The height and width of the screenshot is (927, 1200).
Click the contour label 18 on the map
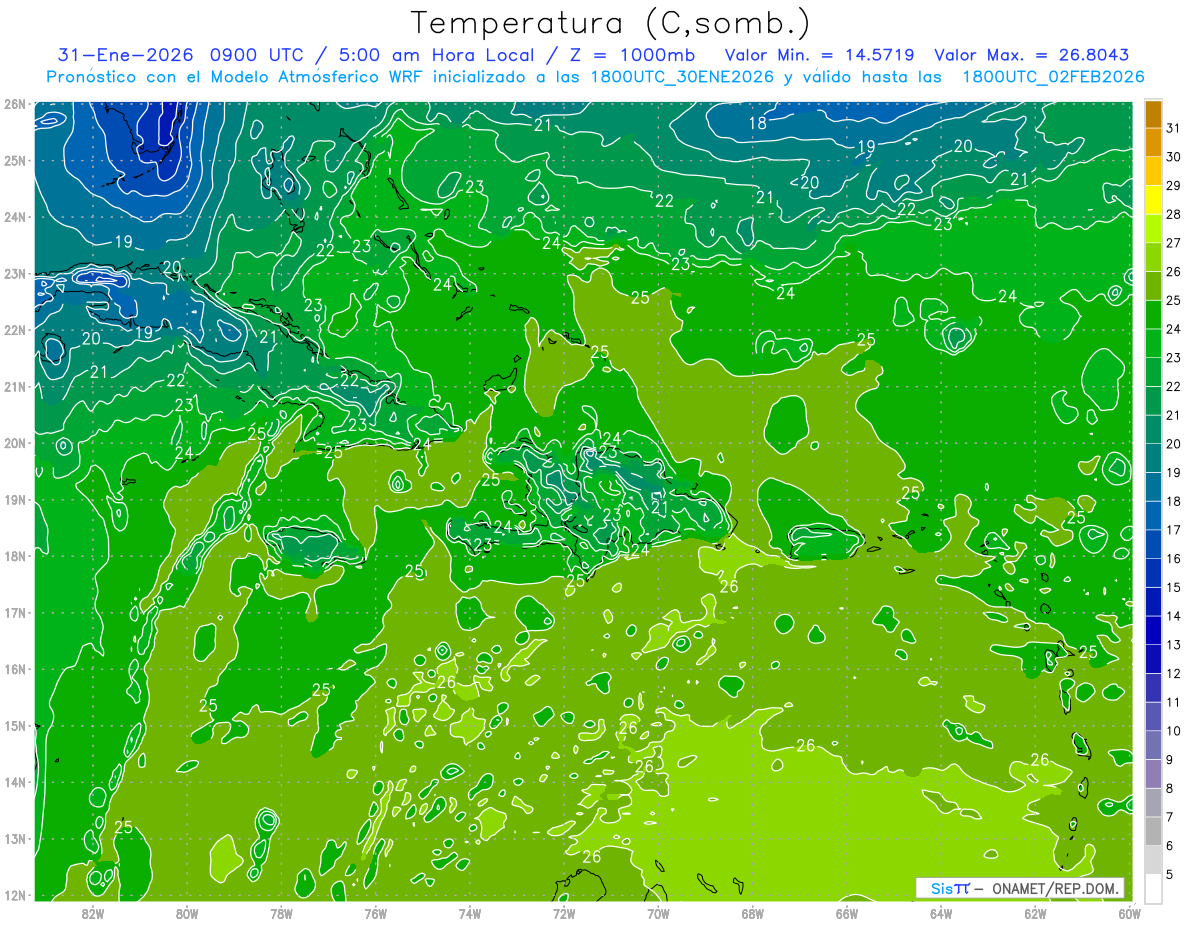757,123
